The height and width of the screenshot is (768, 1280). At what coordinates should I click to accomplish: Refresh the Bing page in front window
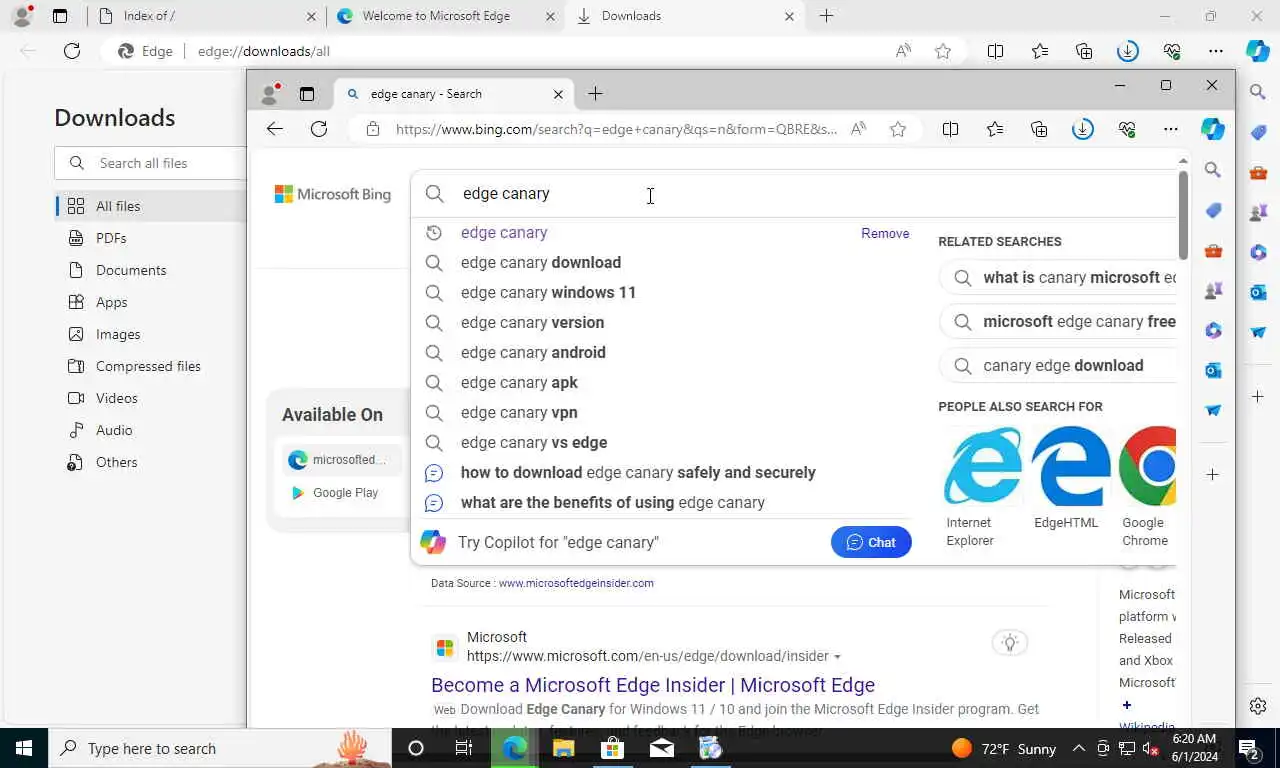319,129
